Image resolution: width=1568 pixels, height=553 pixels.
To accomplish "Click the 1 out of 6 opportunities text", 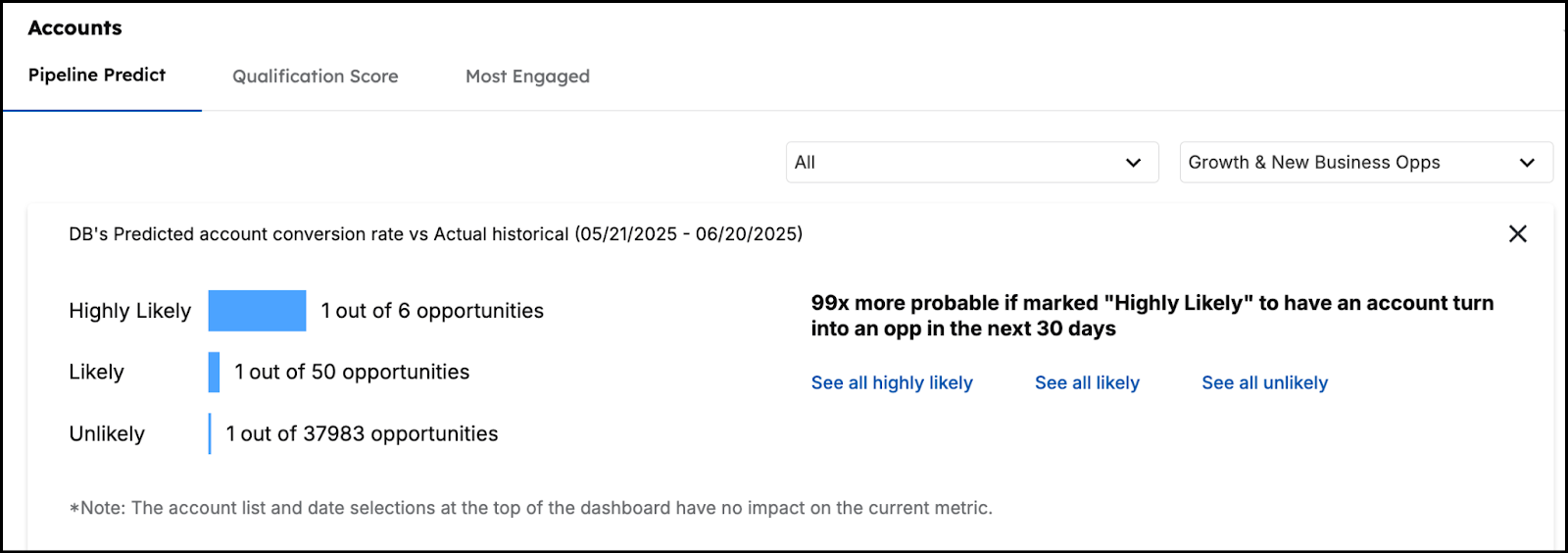I will tap(432, 311).
